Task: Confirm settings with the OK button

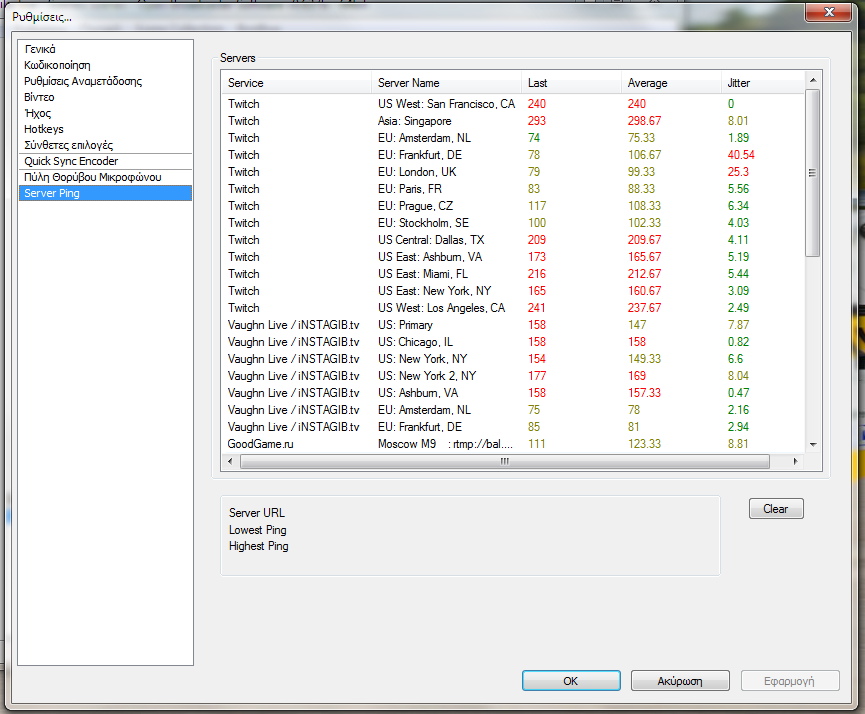Action: [x=571, y=681]
